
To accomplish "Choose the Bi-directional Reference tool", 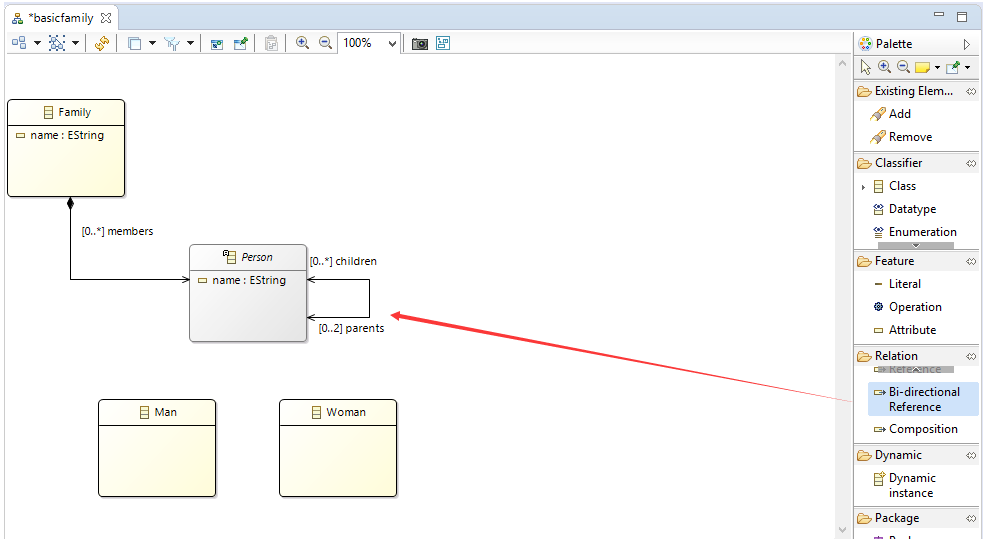I will pyautogui.click(x=923, y=399).
